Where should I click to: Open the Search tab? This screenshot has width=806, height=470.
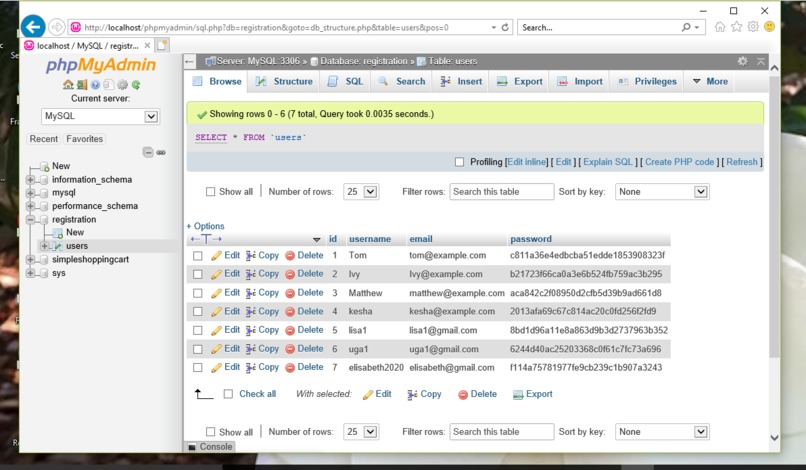pyautogui.click(x=402, y=81)
